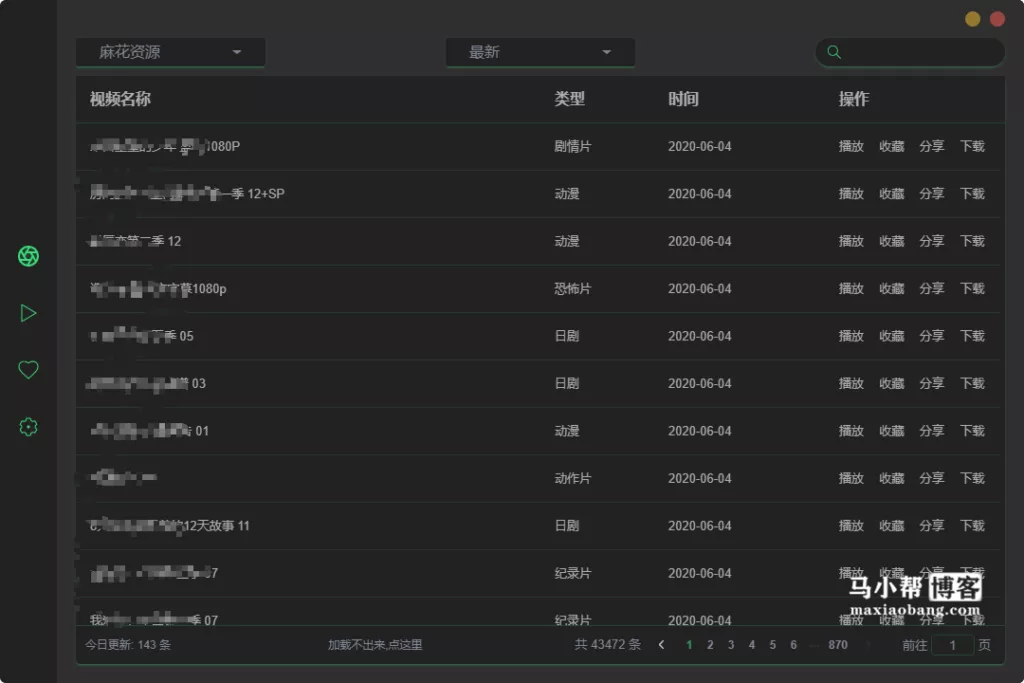This screenshot has width=1024, height=683.
Task: Open the aperture-shaped browse icon in sidebar
Action: tap(28, 256)
